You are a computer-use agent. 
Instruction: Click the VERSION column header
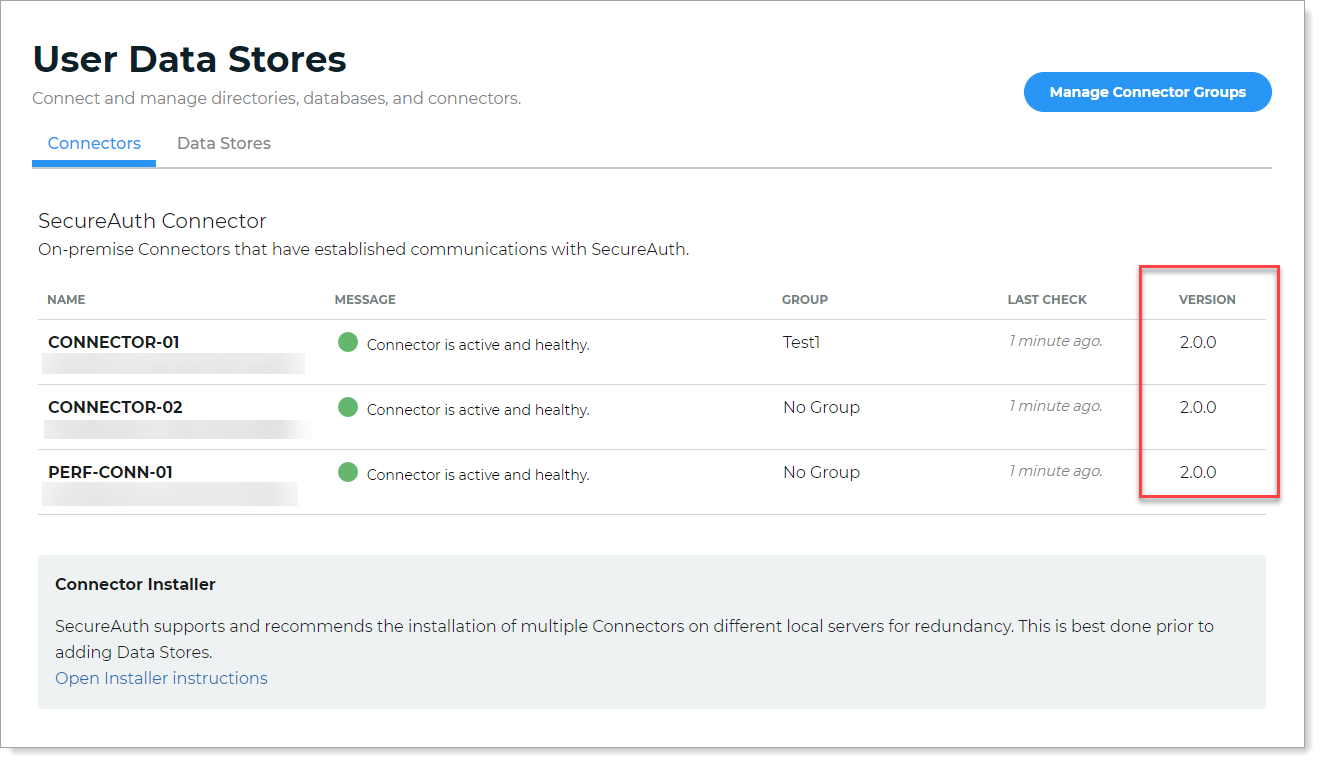[1207, 300]
